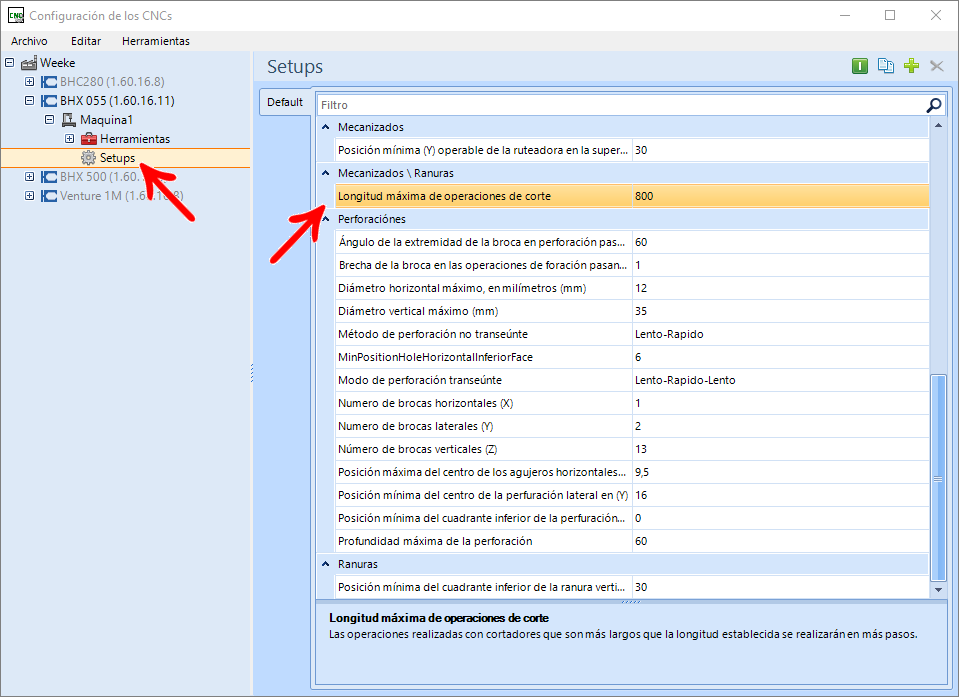Select Diámetro vertical máximo (mm) row

(632, 311)
